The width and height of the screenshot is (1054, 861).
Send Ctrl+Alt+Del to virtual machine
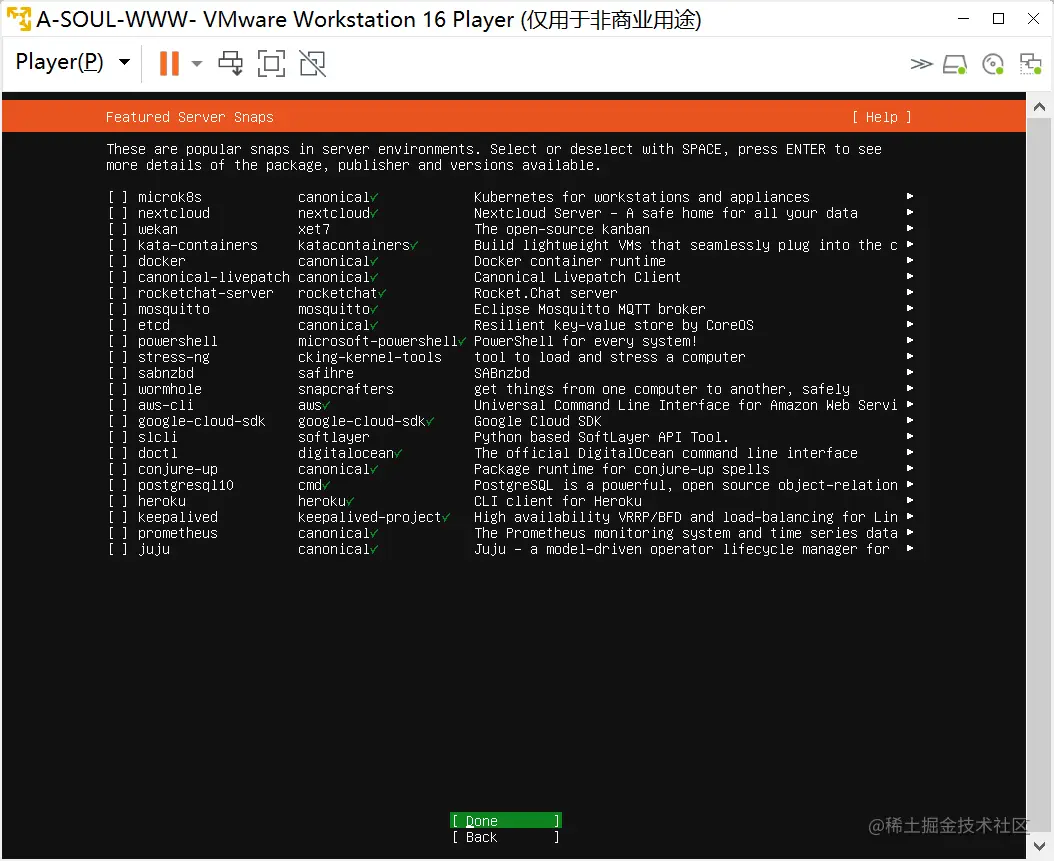coord(231,64)
